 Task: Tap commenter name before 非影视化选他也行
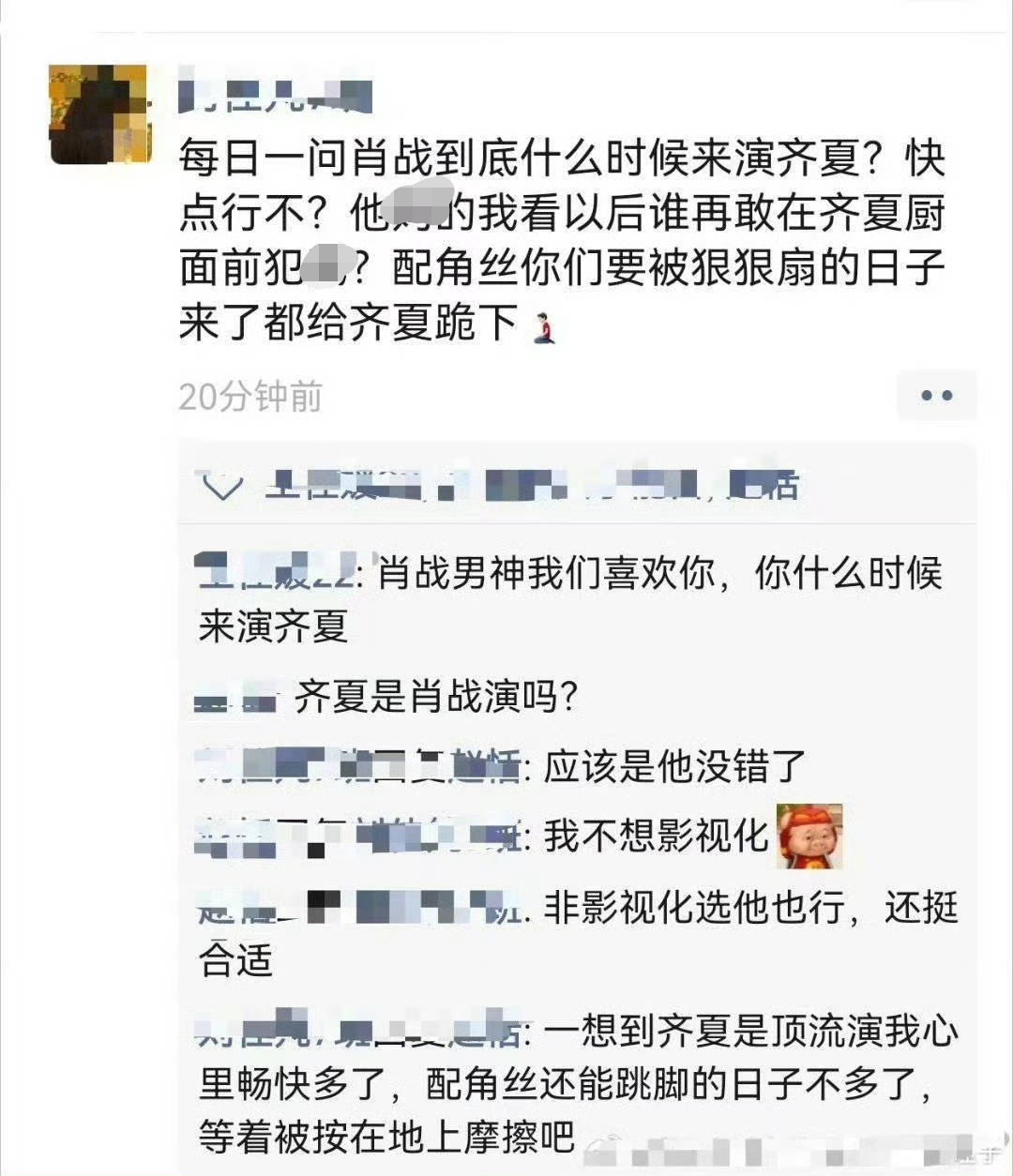pyautogui.click(x=359, y=907)
